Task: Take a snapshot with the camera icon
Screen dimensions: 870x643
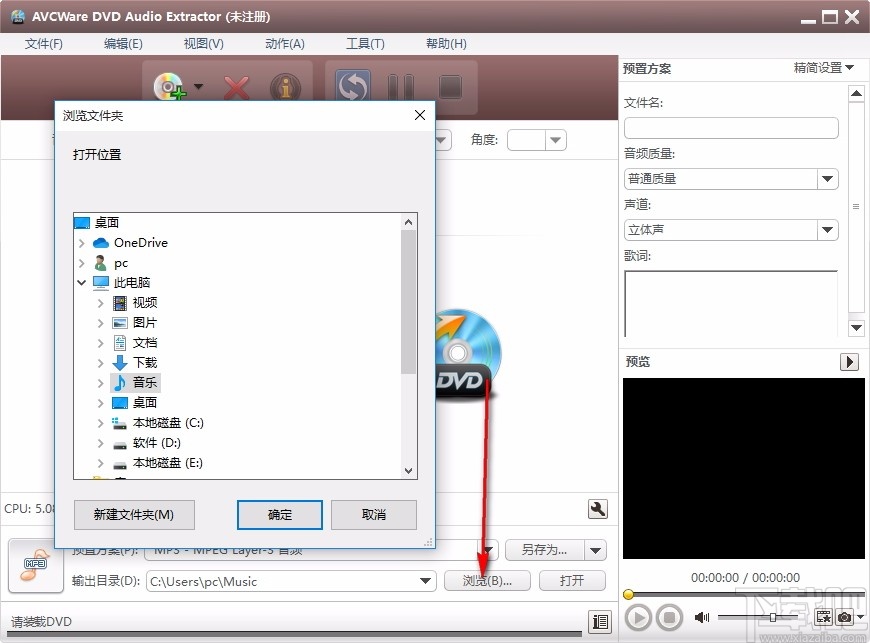Action: tap(844, 619)
